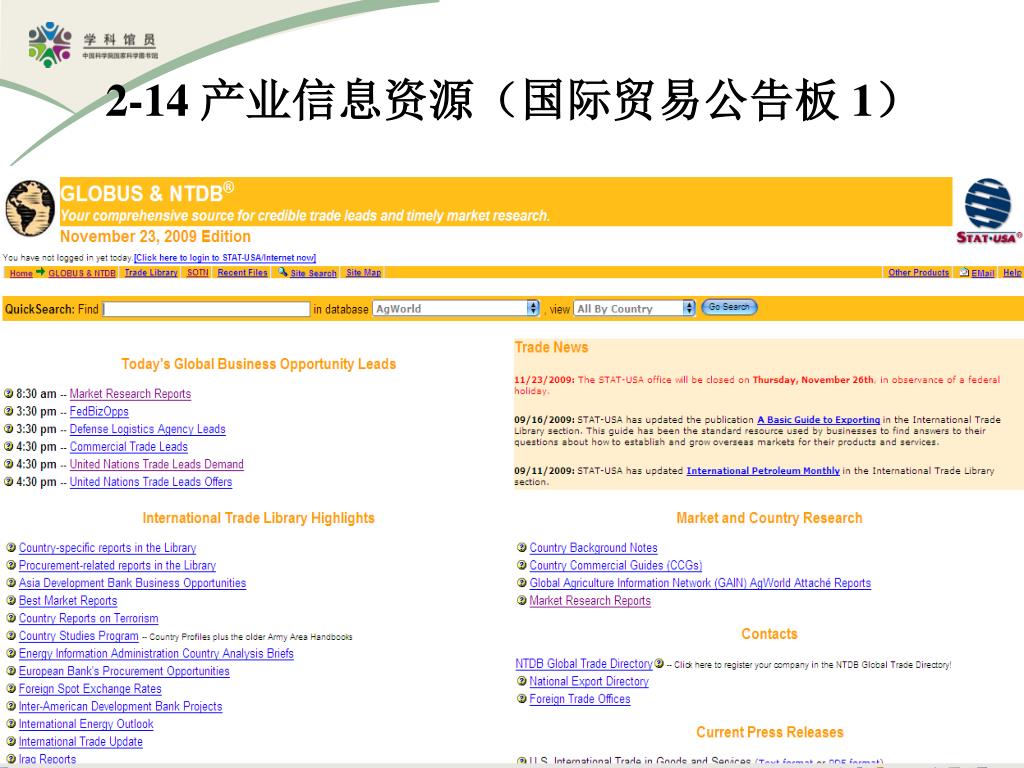Open National Export Directory link

click(x=589, y=681)
